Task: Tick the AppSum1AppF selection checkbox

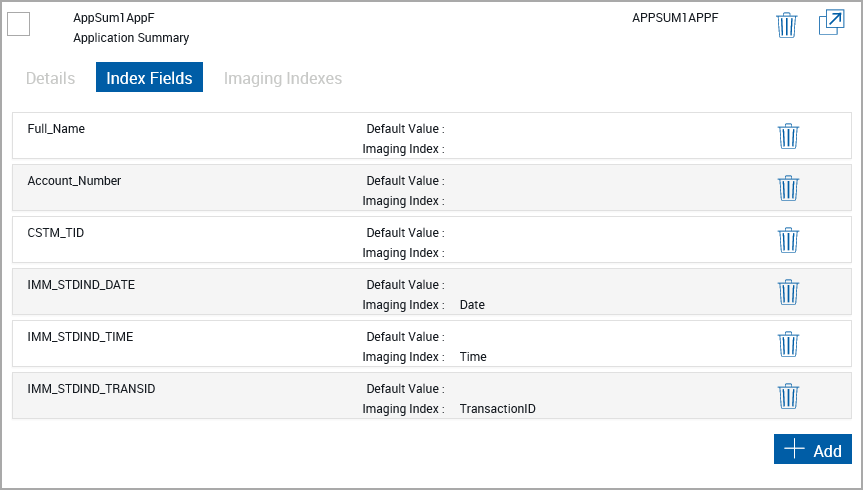Action: [19, 25]
